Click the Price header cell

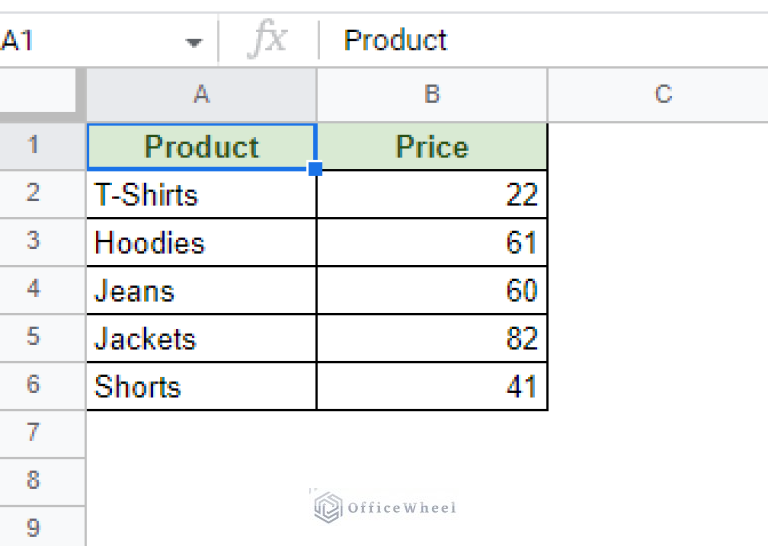(432, 147)
